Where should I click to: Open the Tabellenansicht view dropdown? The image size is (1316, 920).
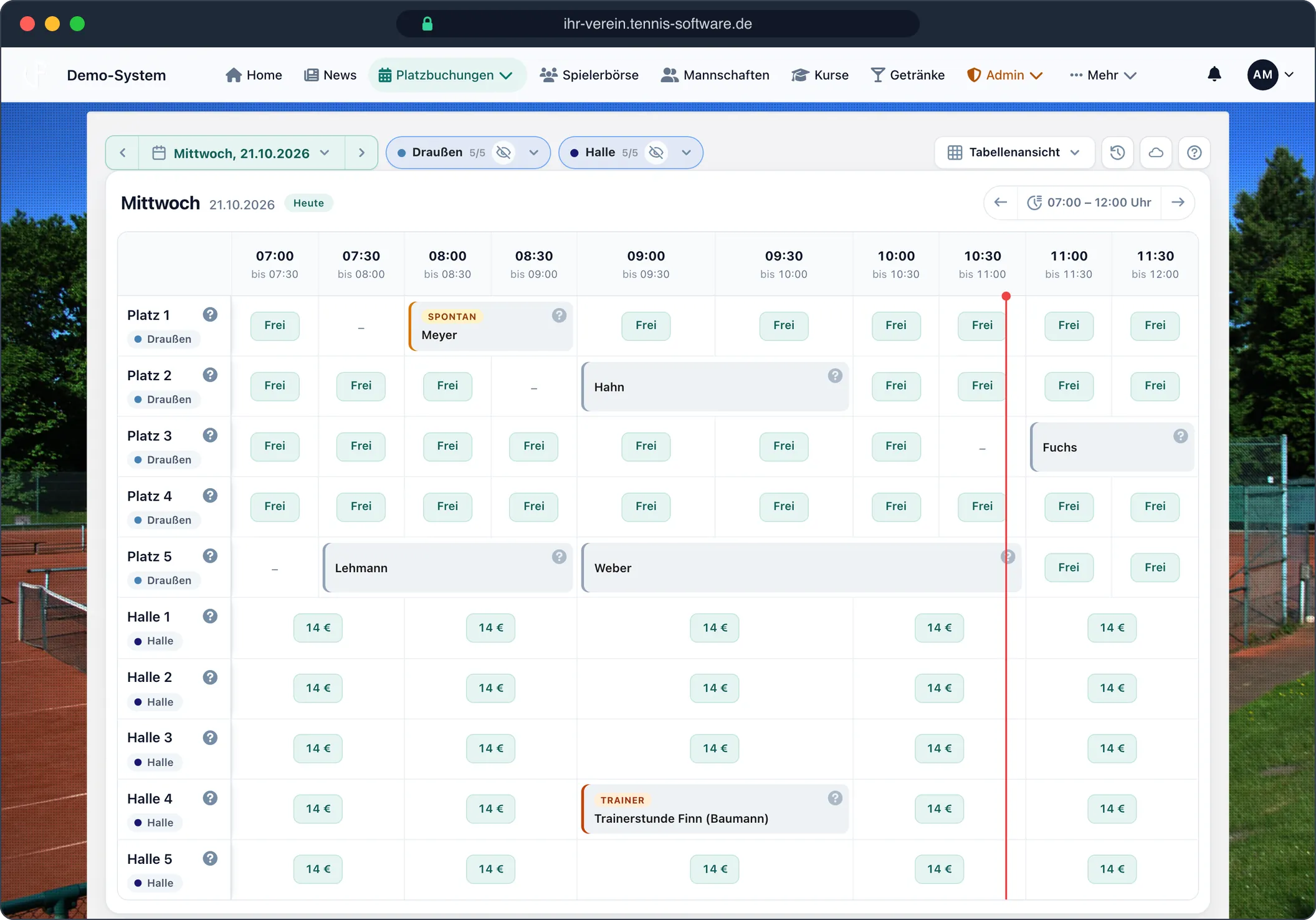click(x=1014, y=153)
